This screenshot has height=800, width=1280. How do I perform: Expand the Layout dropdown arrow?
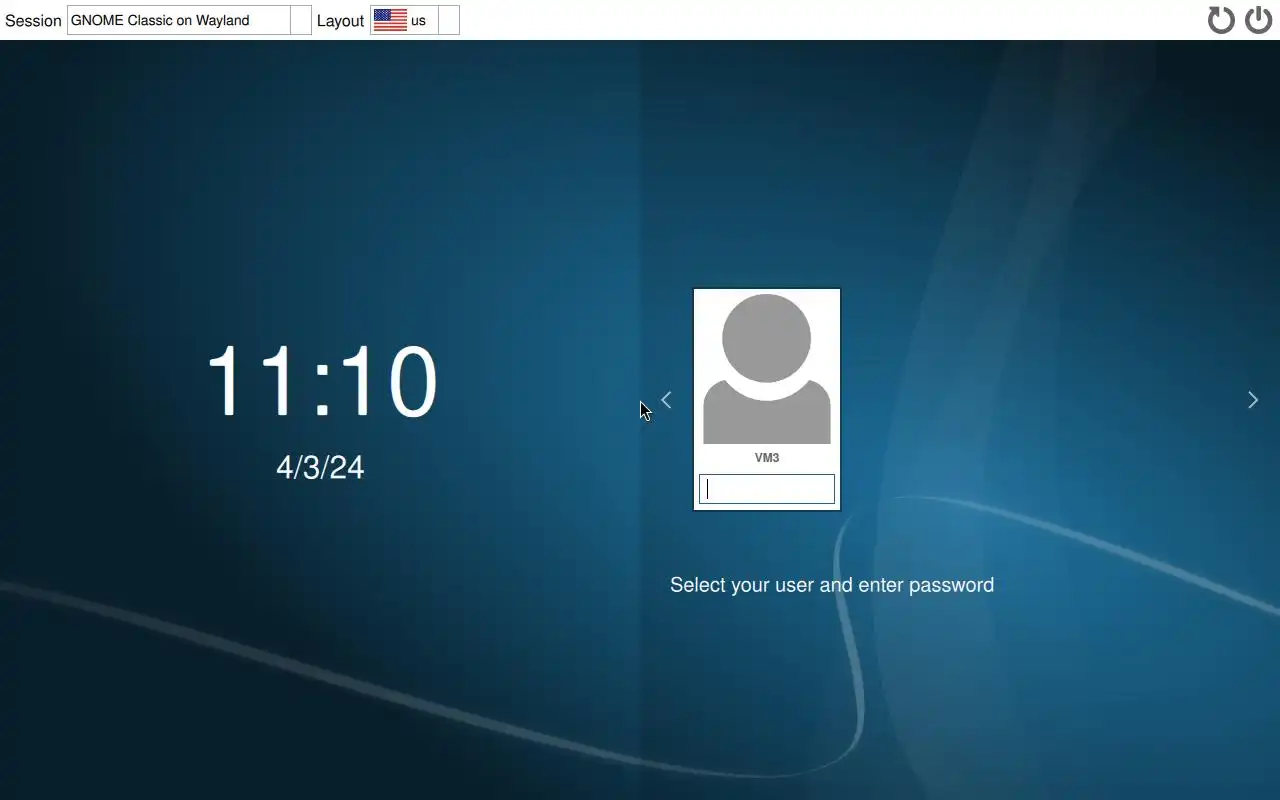pyautogui.click(x=449, y=20)
